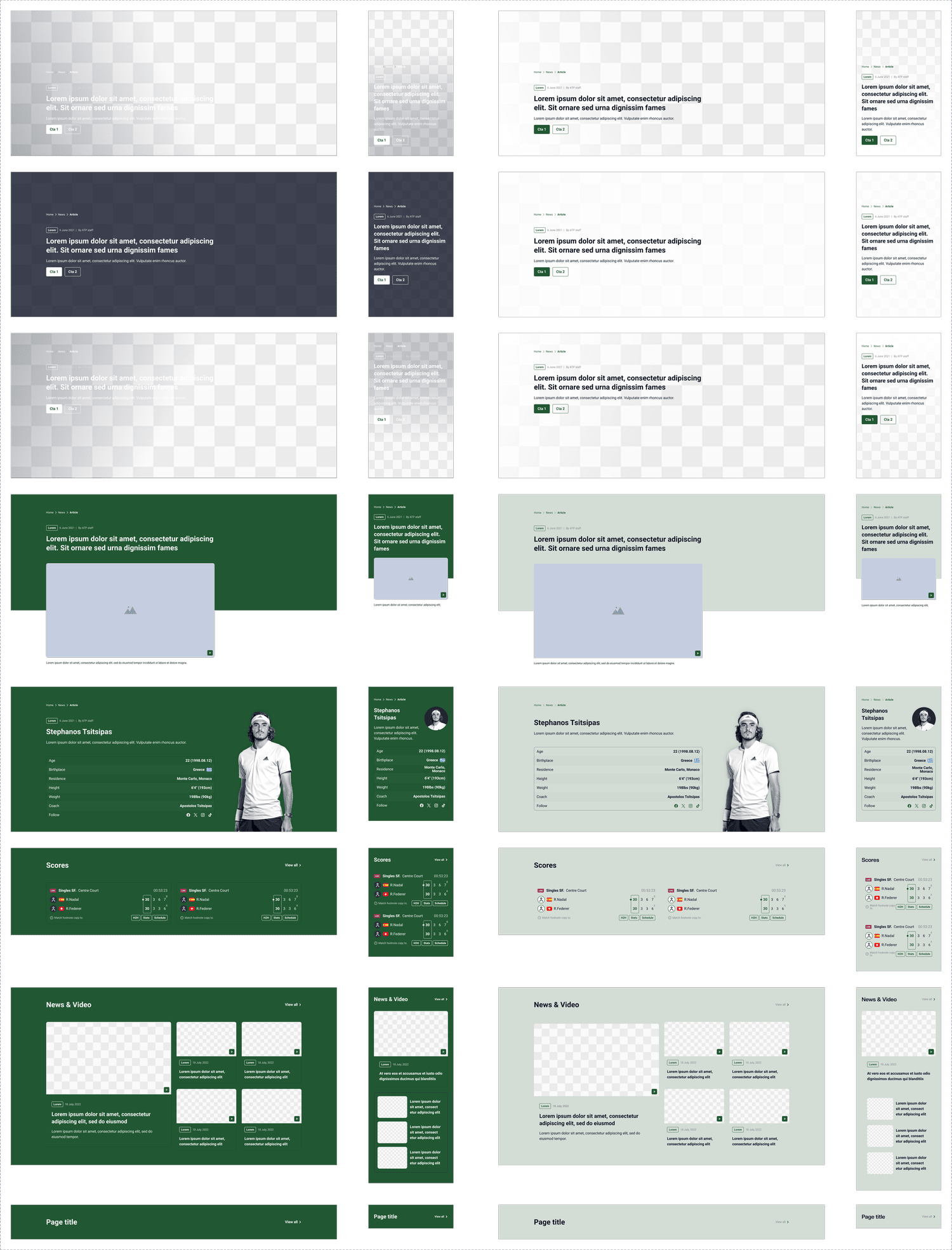Click footnote info icon, first match, wide dark Scores
The height and width of the screenshot is (1250, 952).
[x=51, y=917]
